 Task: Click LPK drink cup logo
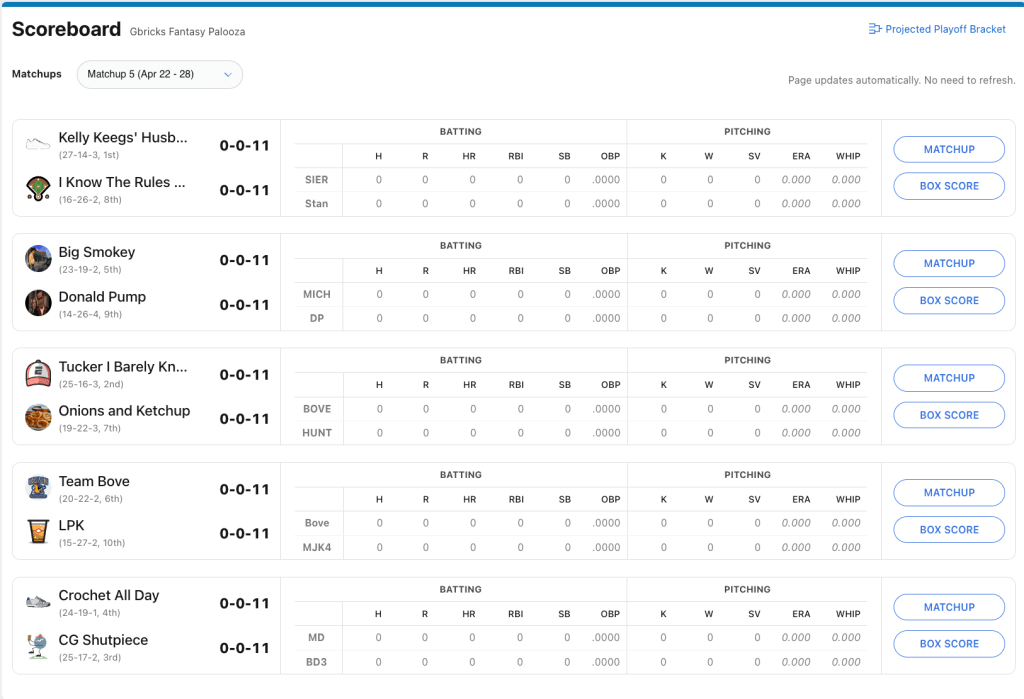pos(38,531)
